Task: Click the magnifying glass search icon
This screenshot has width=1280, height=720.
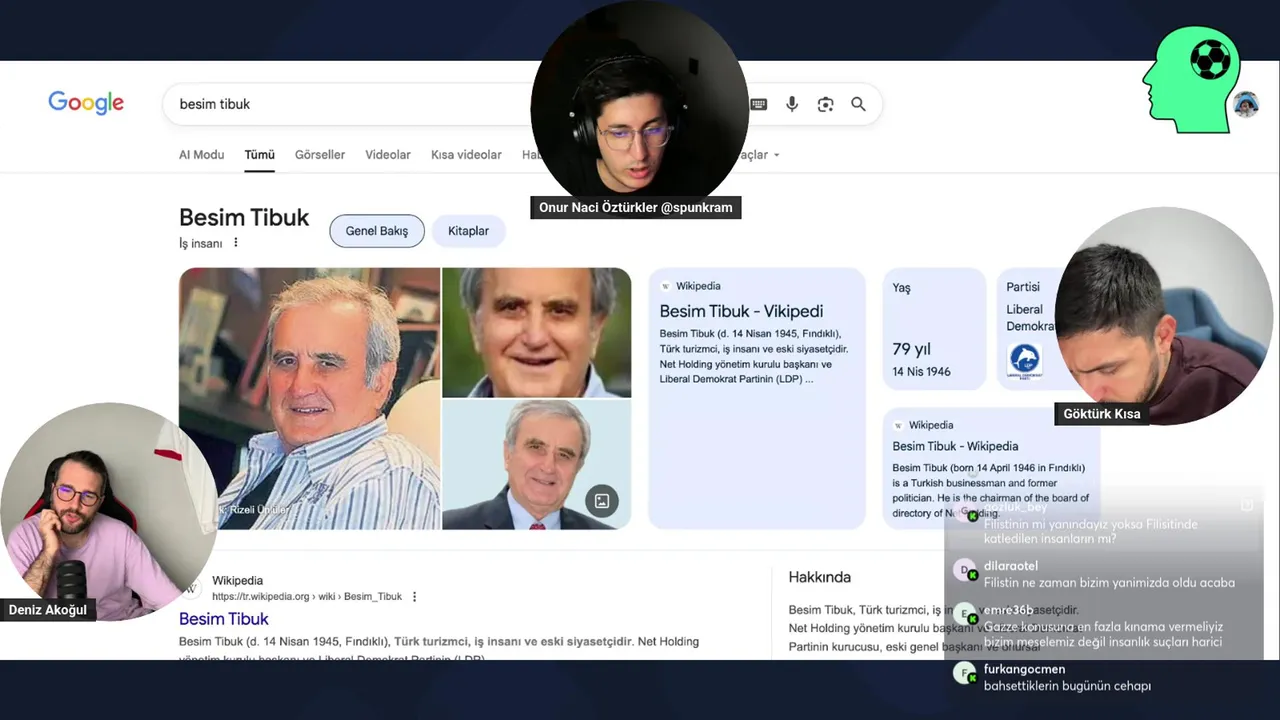Action: pyautogui.click(x=858, y=104)
